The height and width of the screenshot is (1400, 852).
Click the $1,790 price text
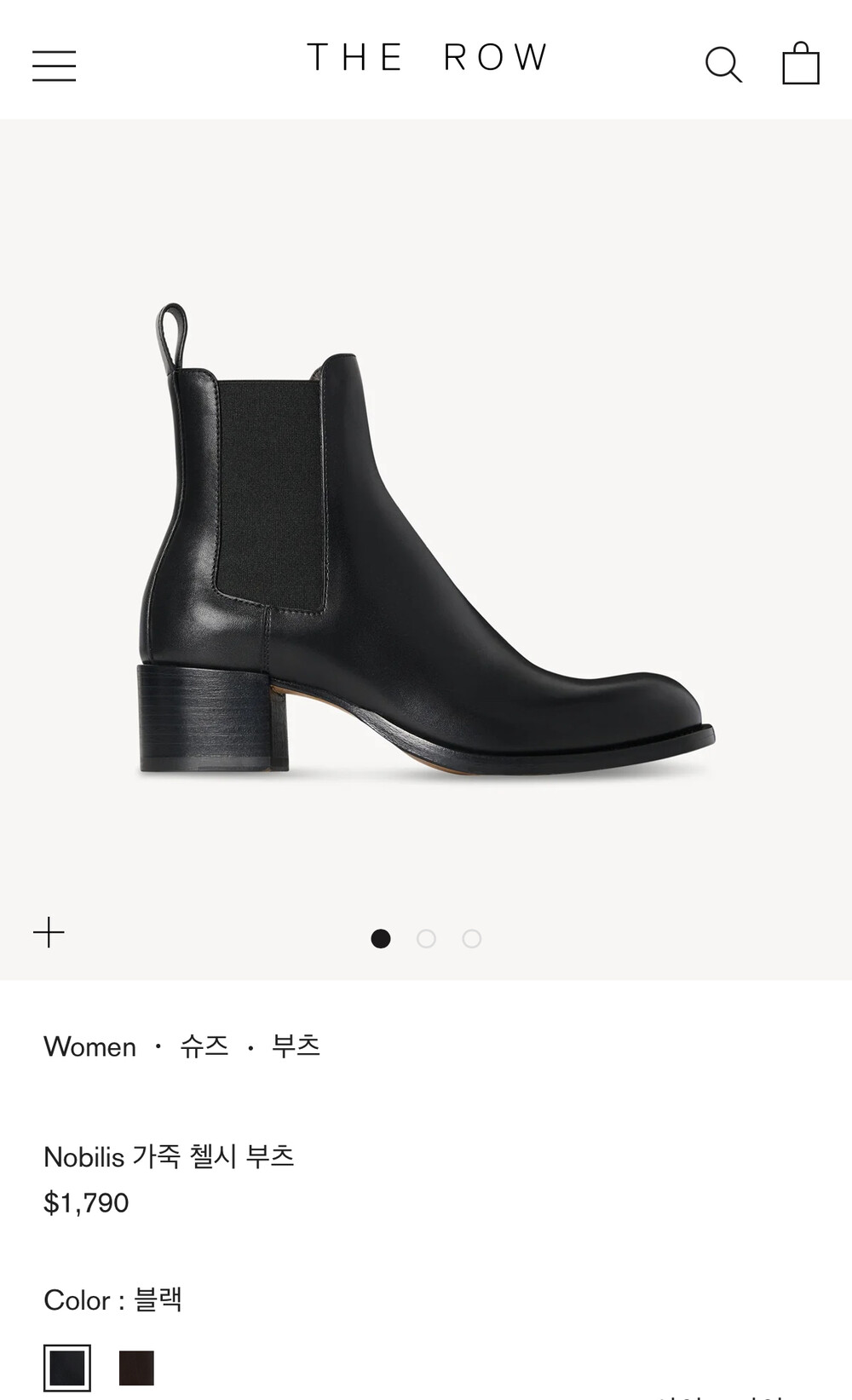(86, 1202)
